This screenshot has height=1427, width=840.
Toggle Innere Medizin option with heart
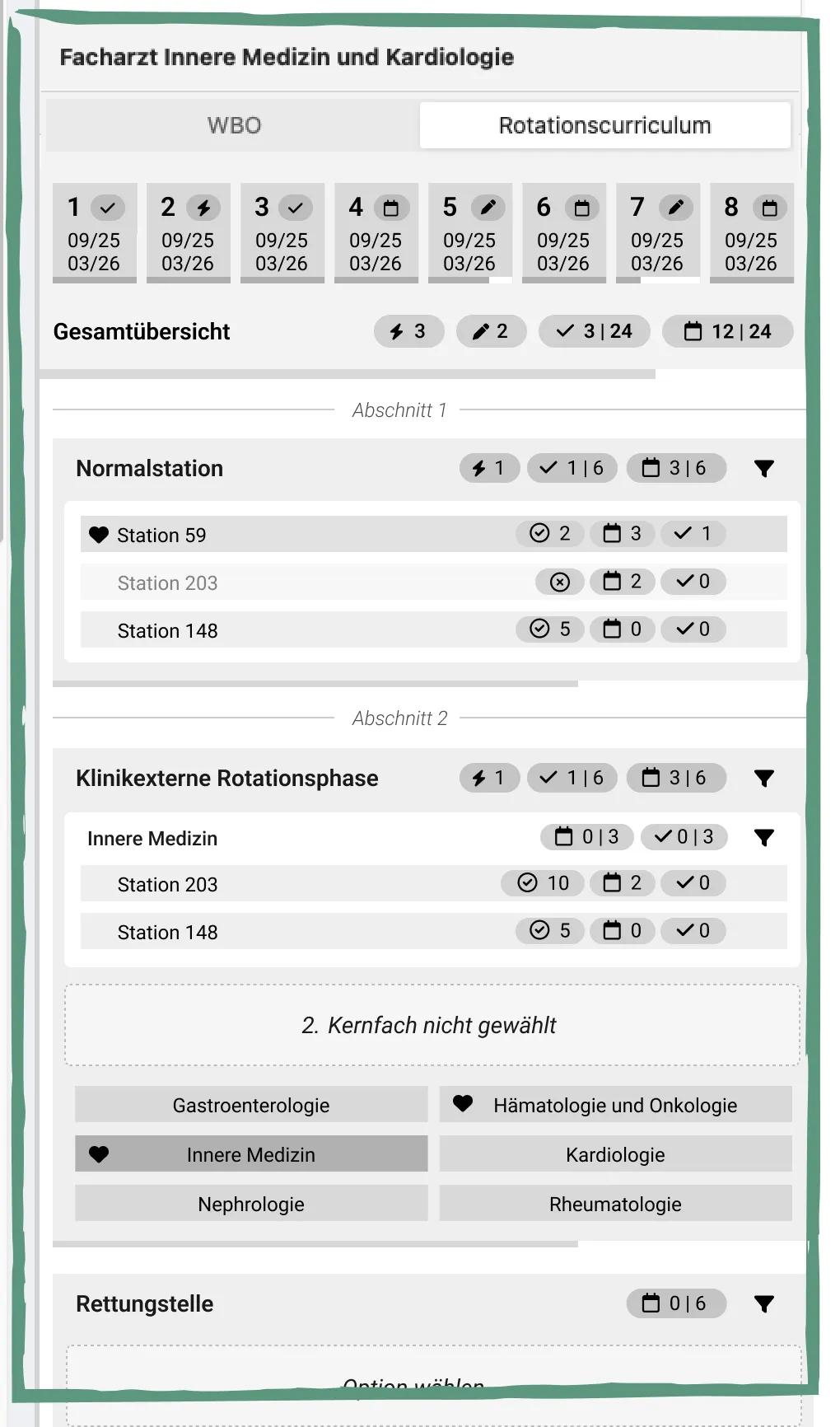[x=251, y=1154]
